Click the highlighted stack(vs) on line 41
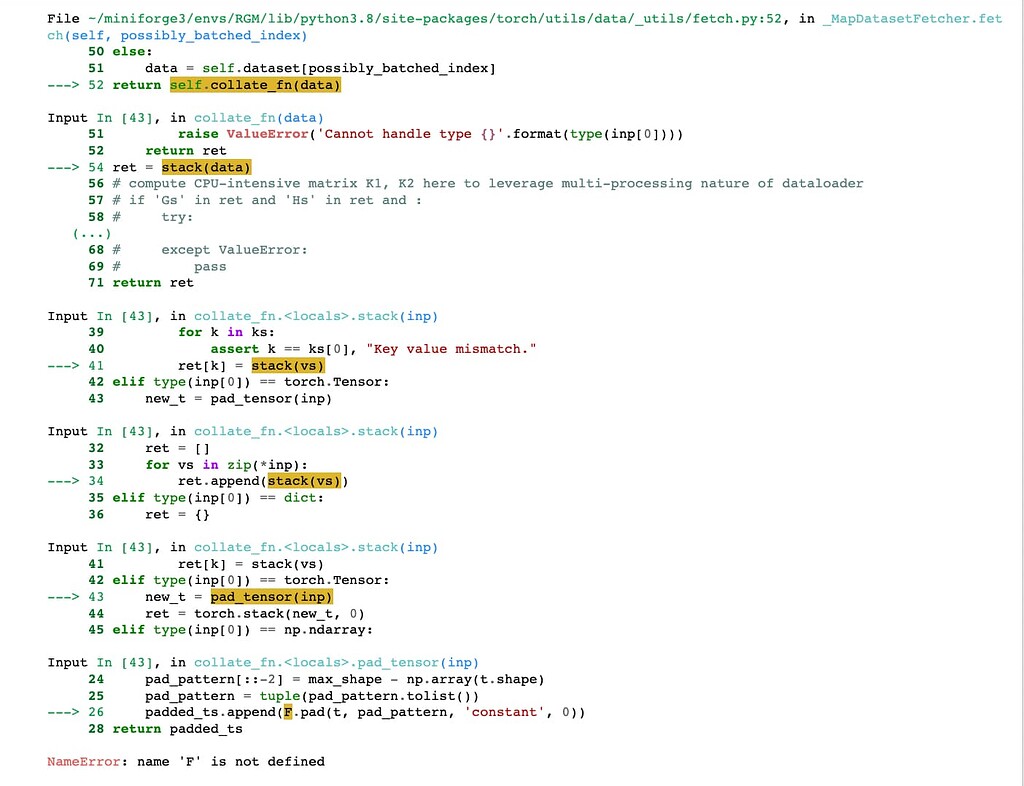The width and height of the screenshot is (1024, 786). pos(286,365)
